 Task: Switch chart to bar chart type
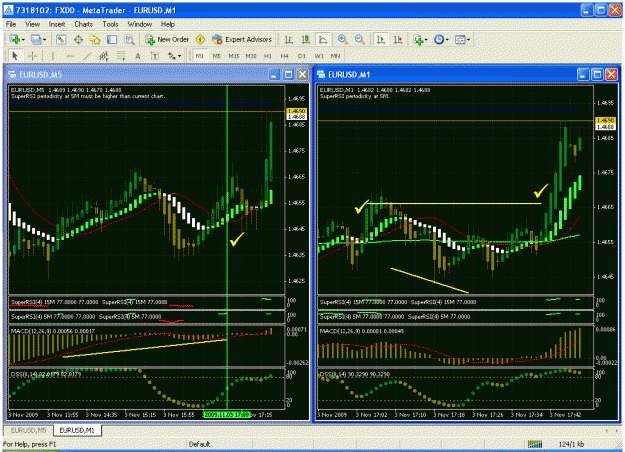[289, 39]
